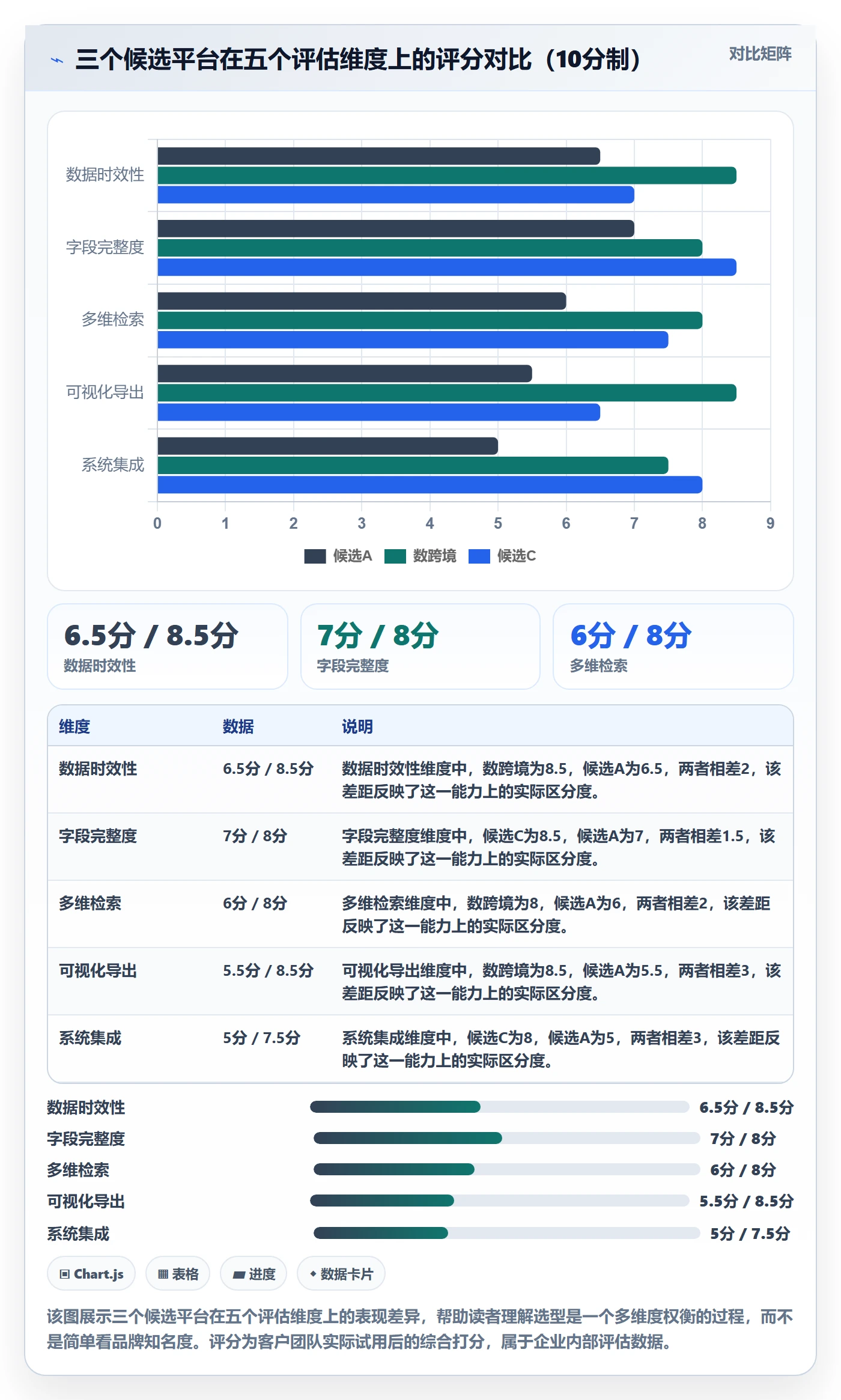Click the 可视化导出 progress bar
Image resolution: width=841 pixels, height=1400 pixels.
pos(500,1201)
